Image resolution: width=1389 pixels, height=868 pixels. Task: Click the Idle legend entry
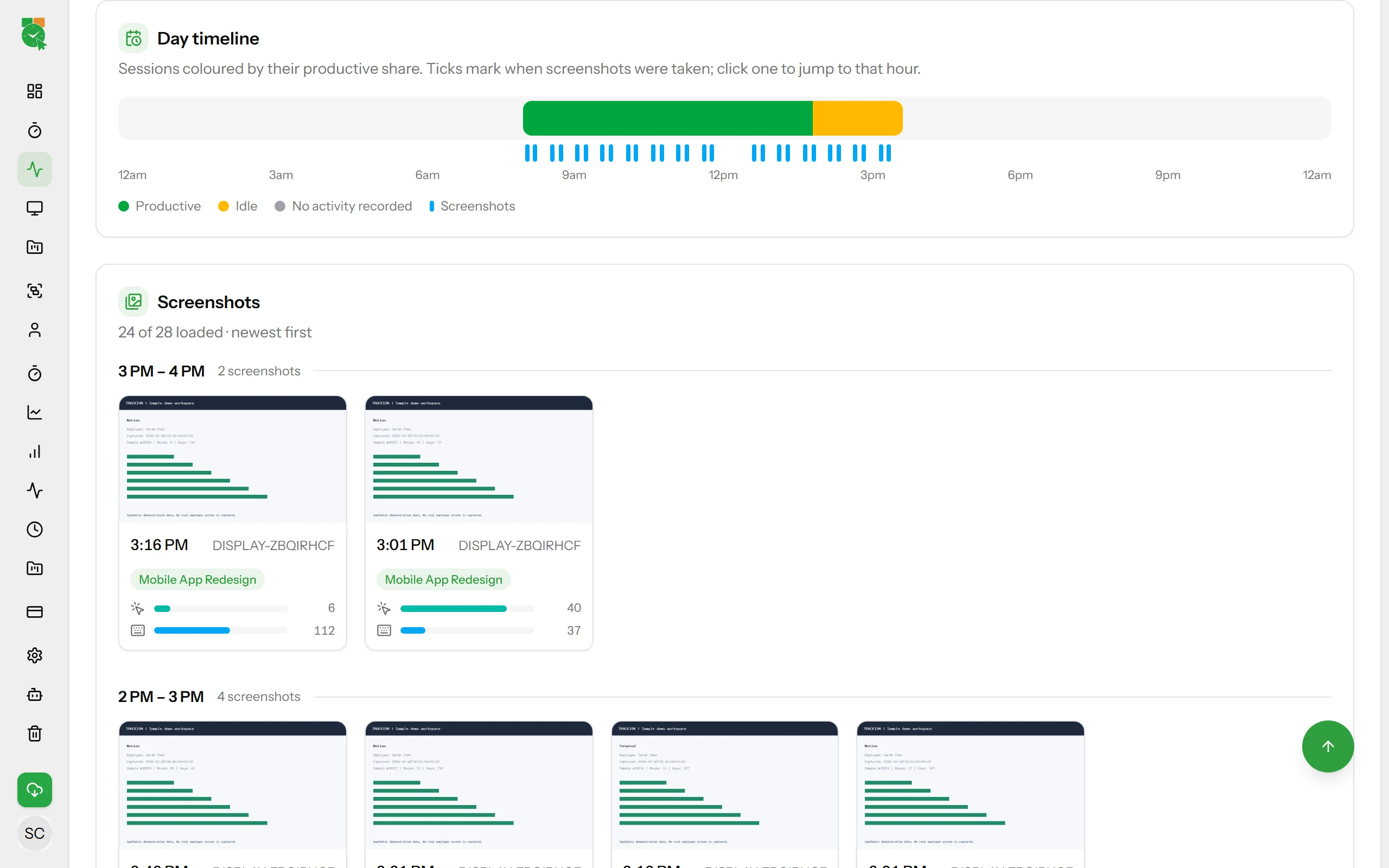(238, 206)
